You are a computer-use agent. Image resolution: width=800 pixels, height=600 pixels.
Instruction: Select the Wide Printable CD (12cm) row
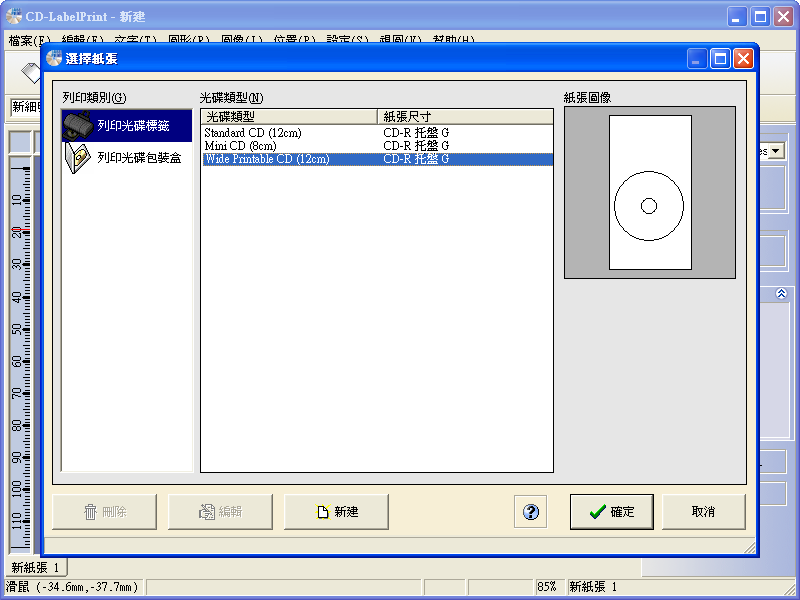[x=267, y=159]
